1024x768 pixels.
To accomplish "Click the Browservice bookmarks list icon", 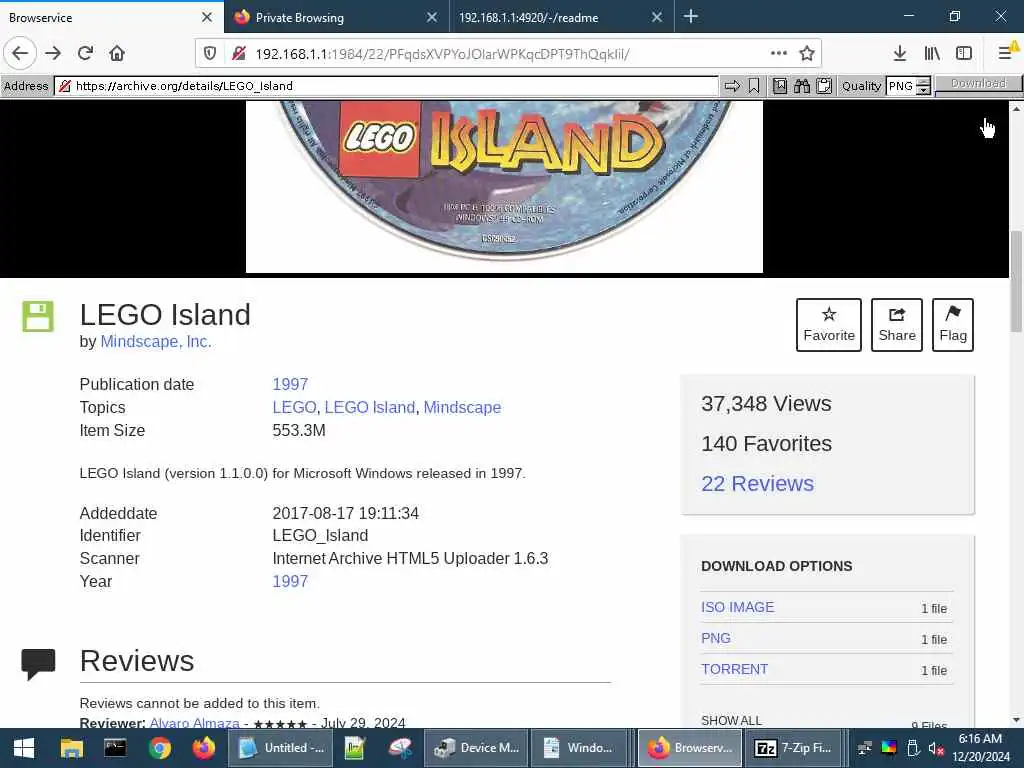I will tap(780, 86).
